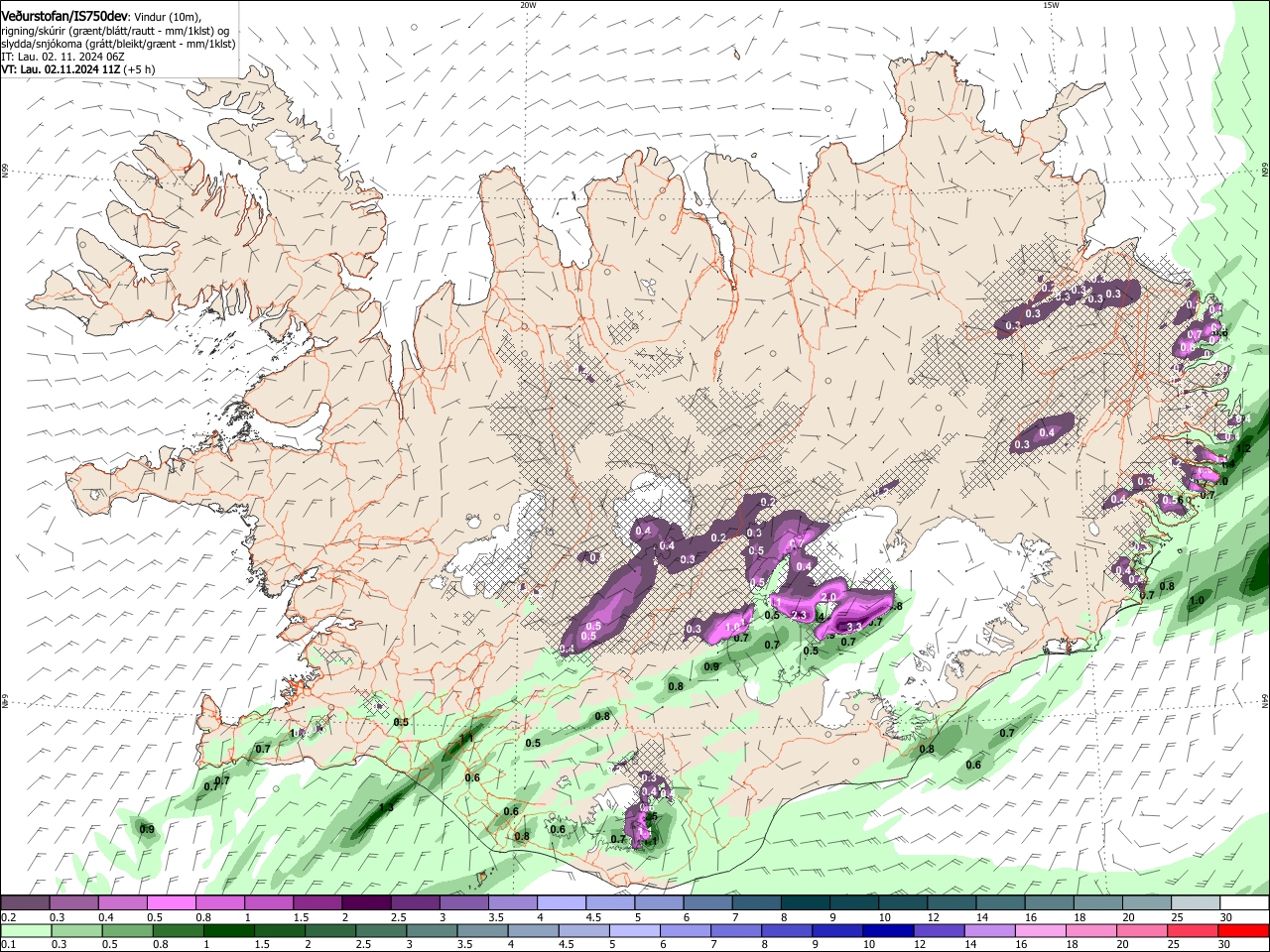Pick the 0.5 medium green swatch in the lower legend
Viewport: 1270px width, 952px height.
click(126, 931)
